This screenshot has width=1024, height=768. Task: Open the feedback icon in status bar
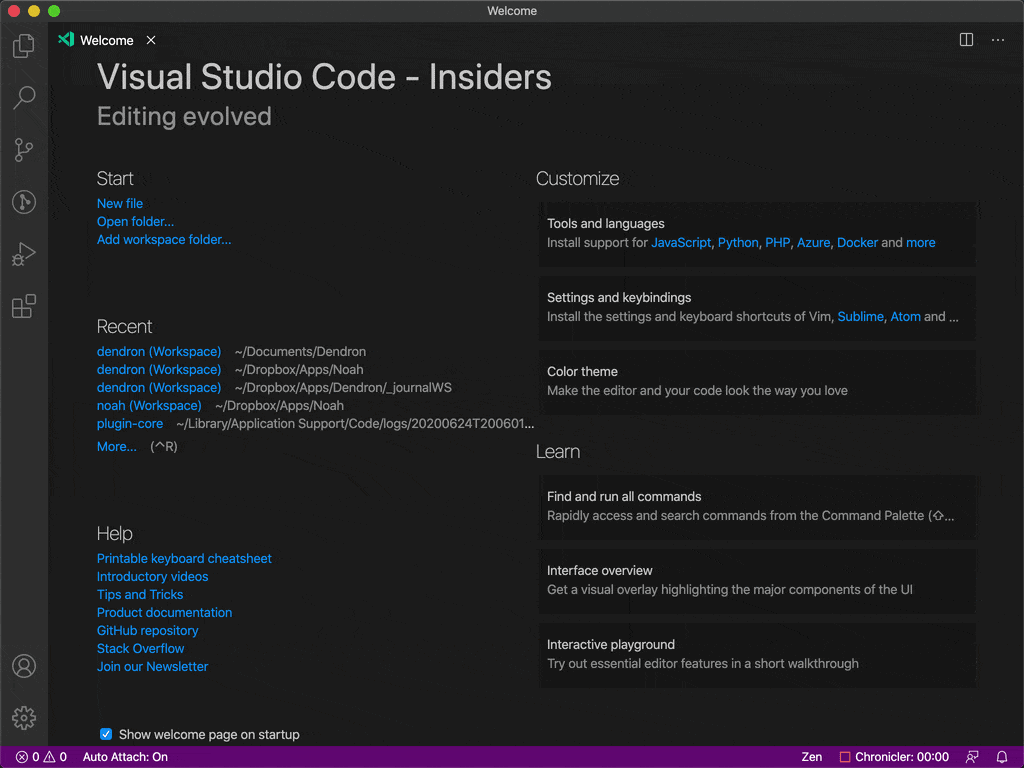coord(972,757)
